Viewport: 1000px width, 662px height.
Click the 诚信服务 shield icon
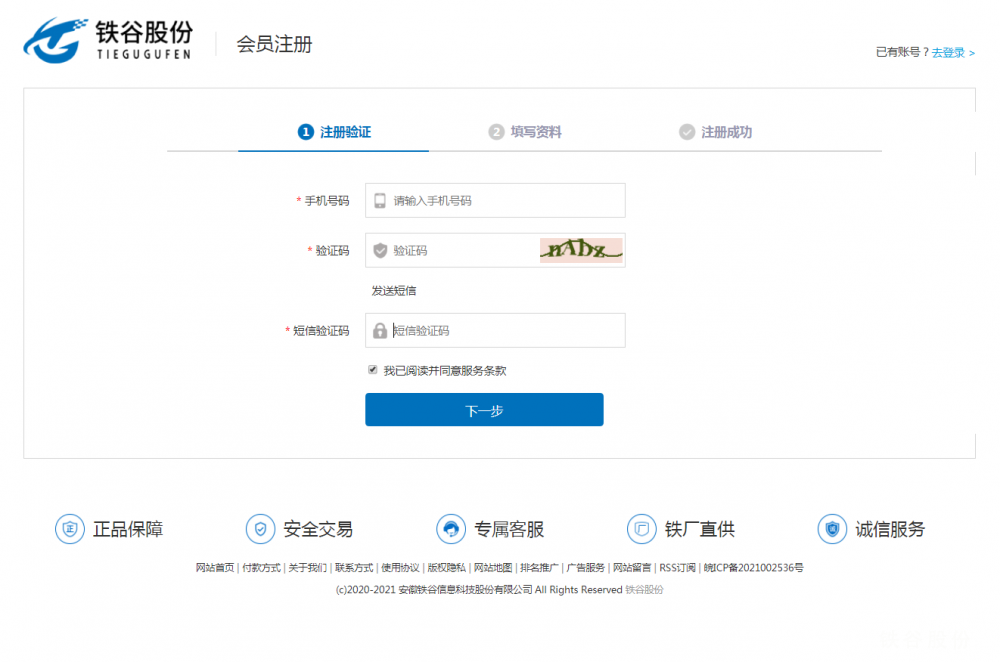pyautogui.click(x=832, y=529)
